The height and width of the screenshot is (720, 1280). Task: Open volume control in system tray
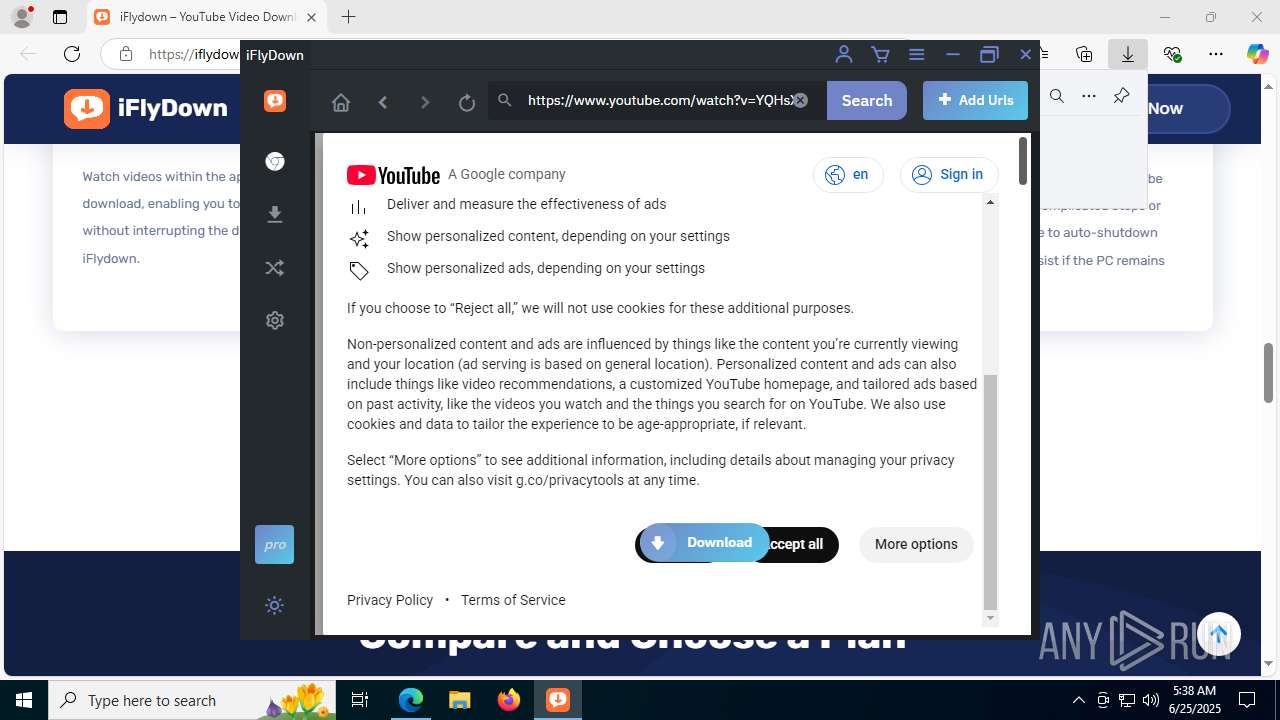coord(1150,700)
